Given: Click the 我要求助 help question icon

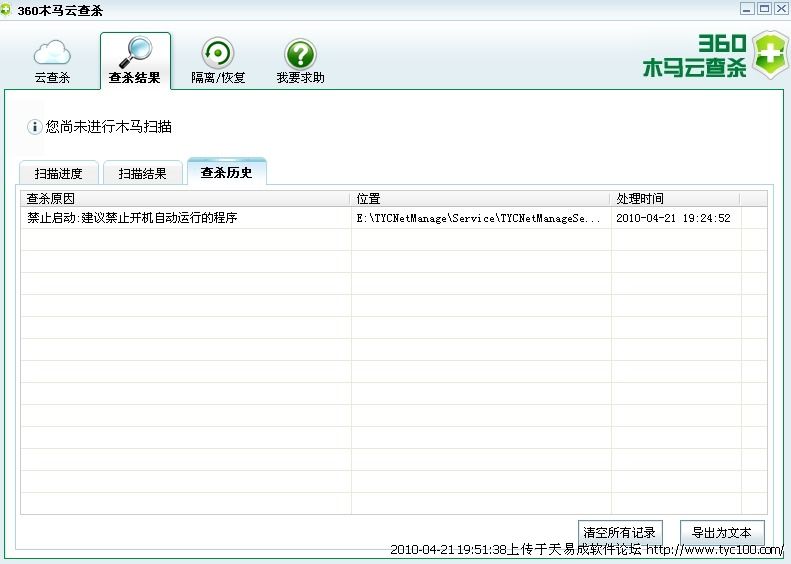Looking at the screenshot, I should tap(300, 54).
